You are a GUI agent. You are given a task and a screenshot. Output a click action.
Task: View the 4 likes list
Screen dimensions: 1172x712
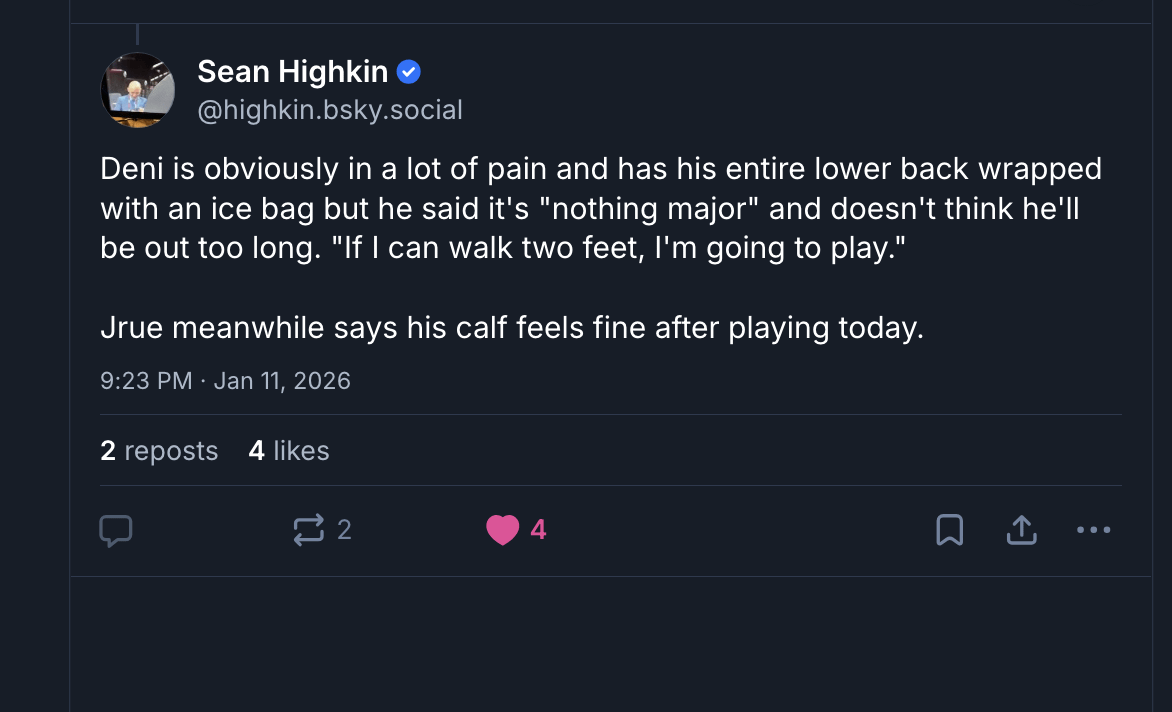(288, 451)
